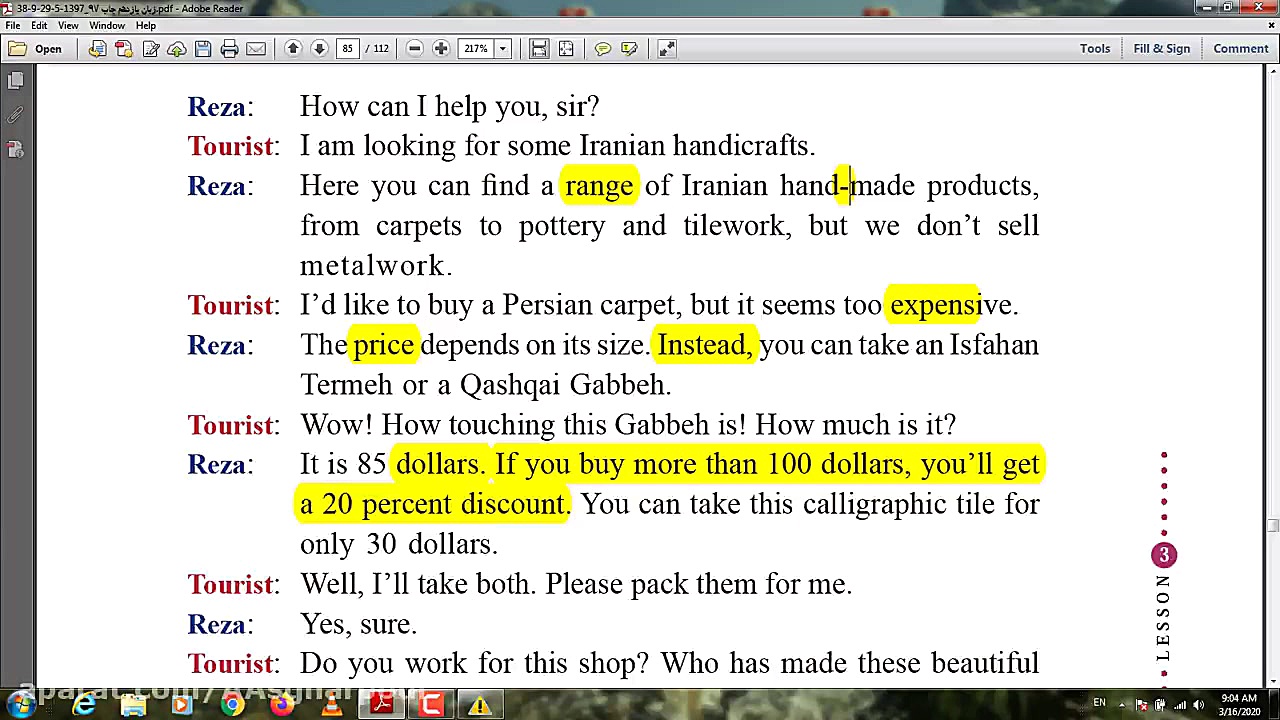1280x720 pixels.
Task: Click the page number field showing 85
Action: click(x=347, y=48)
